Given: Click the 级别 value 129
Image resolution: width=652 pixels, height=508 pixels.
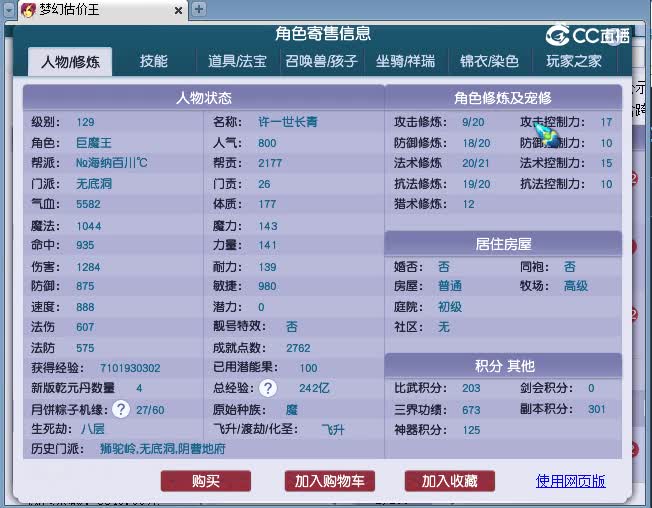Looking at the screenshot, I should click(x=85, y=122).
